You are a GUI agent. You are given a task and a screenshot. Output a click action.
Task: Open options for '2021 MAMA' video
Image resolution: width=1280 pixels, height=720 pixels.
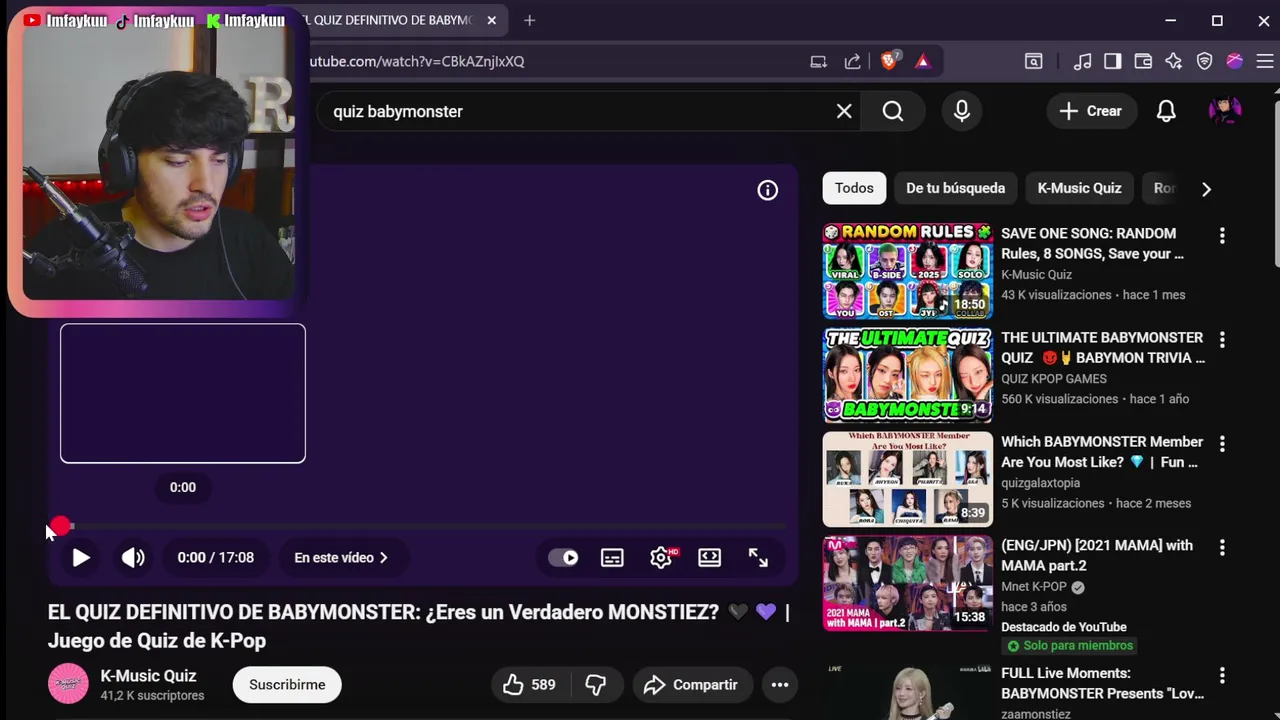click(1222, 548)
